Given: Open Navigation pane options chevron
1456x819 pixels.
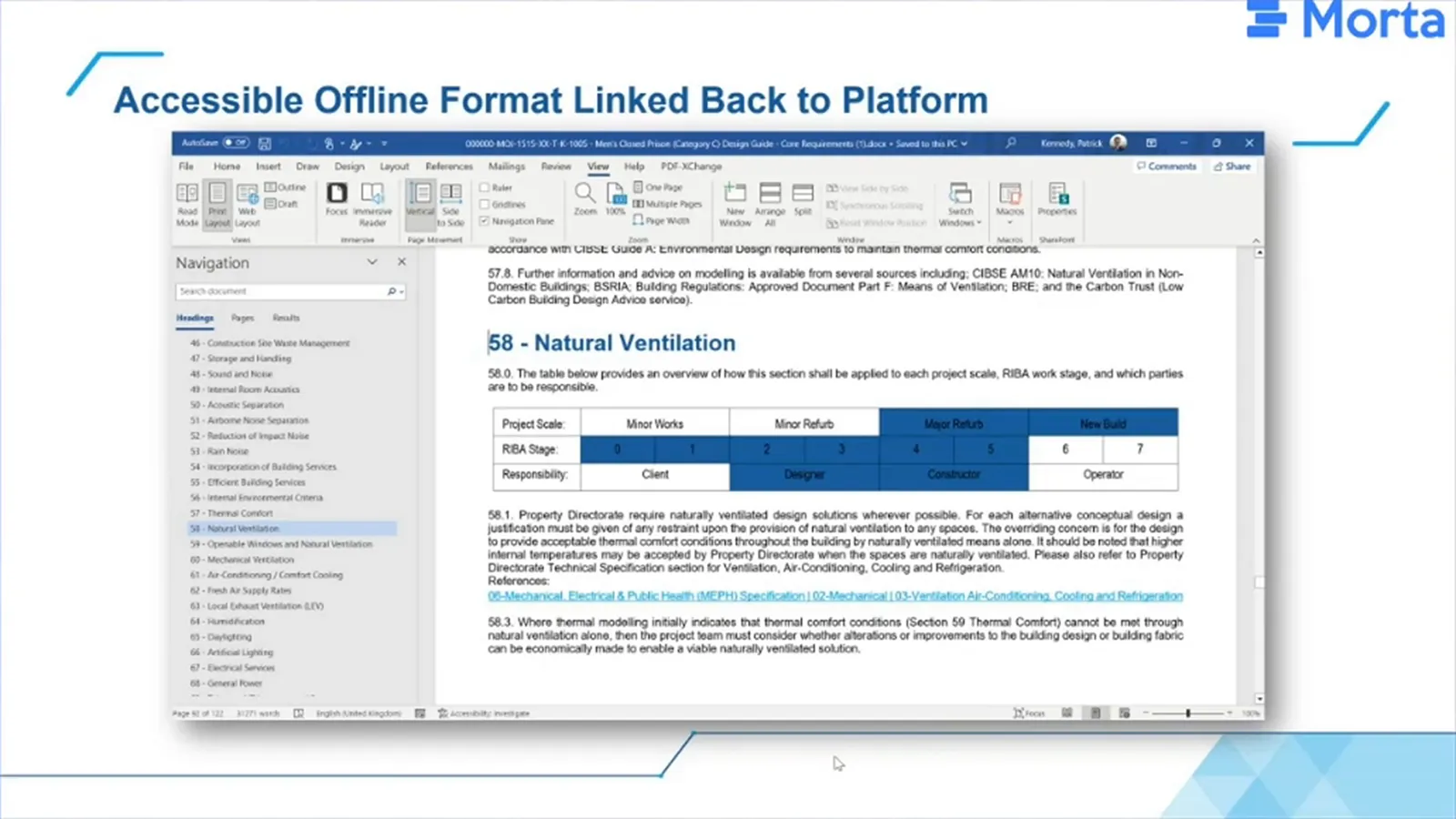Looking at the screenshot, I should click(x=372, y=262).
